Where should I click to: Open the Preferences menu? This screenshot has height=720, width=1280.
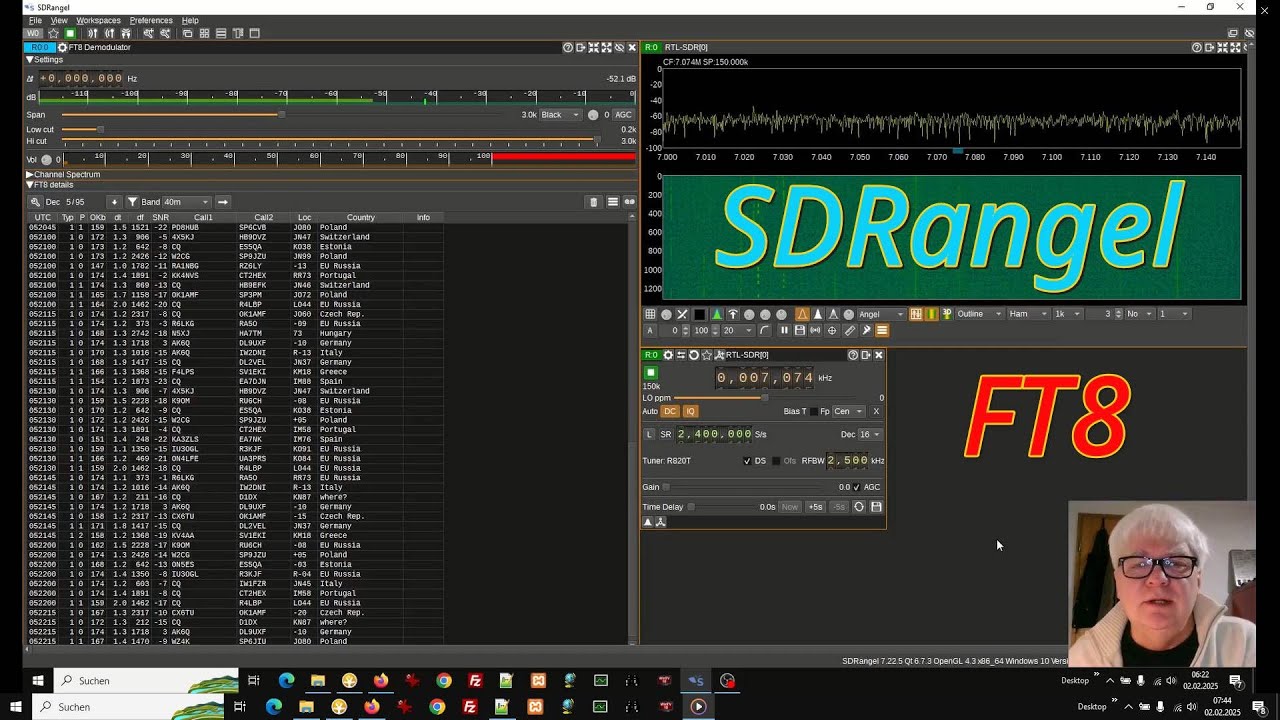tap(151, 20)
